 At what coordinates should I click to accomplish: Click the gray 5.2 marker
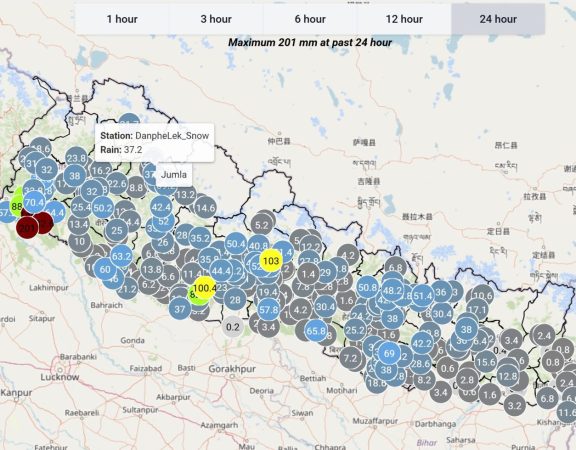coord(262,225)
